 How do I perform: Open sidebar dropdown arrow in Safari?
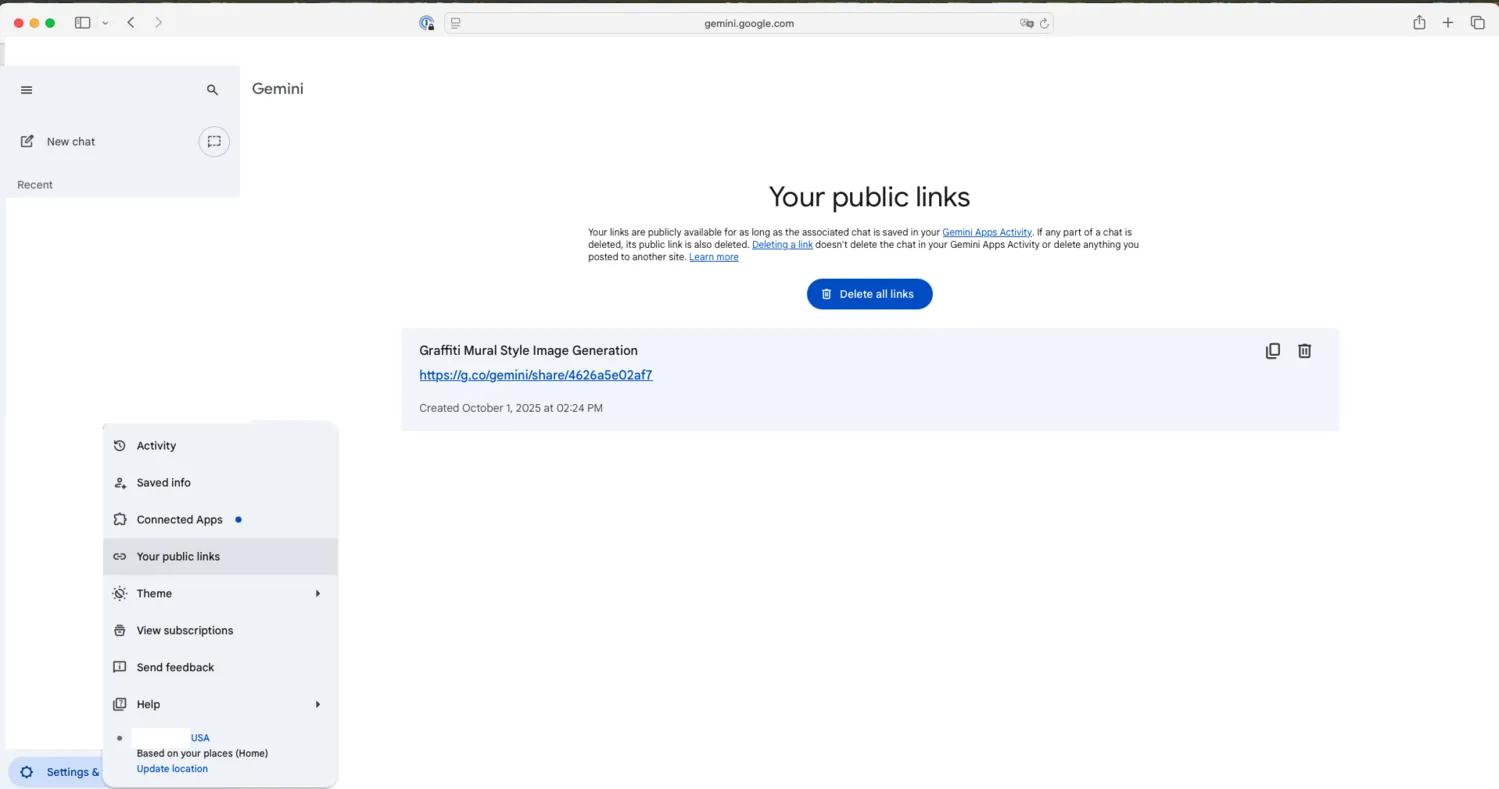[105, 23]
